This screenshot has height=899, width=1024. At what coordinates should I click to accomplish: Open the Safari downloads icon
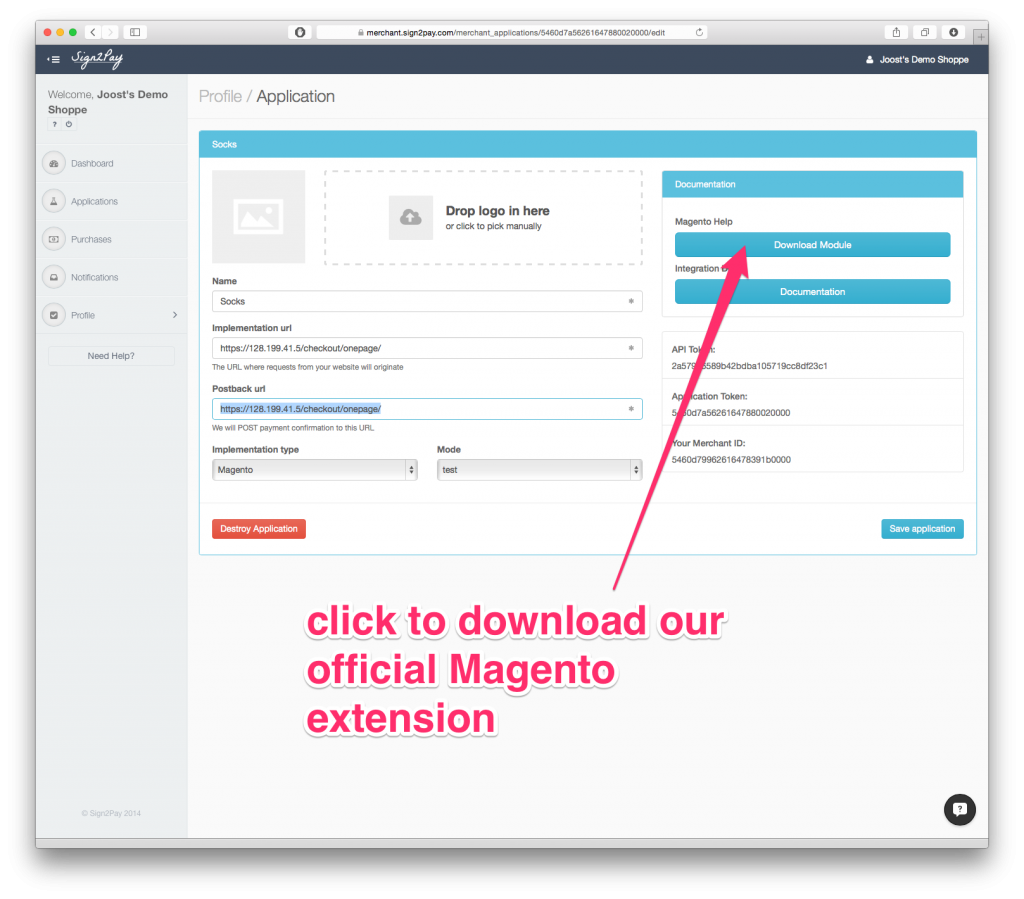[x=953, y=32]
